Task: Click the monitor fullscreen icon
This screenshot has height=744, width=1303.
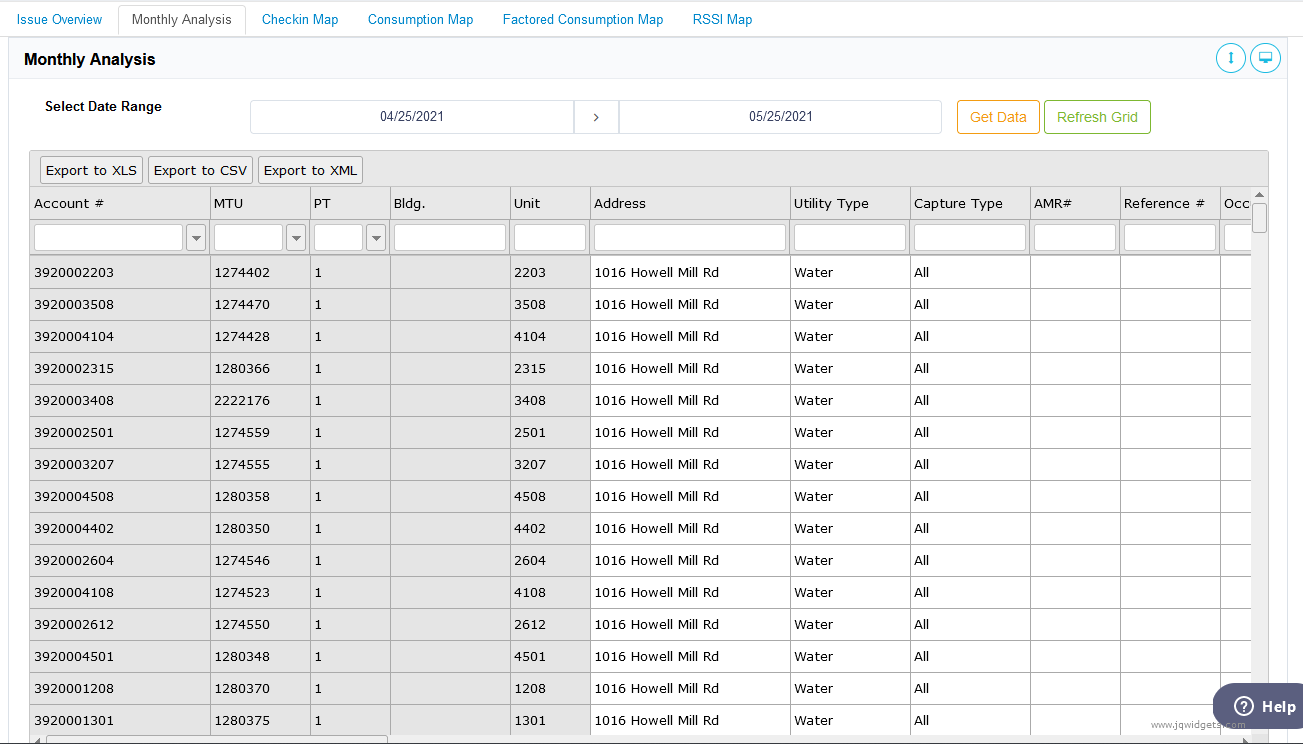Action: click(1265, 58)
